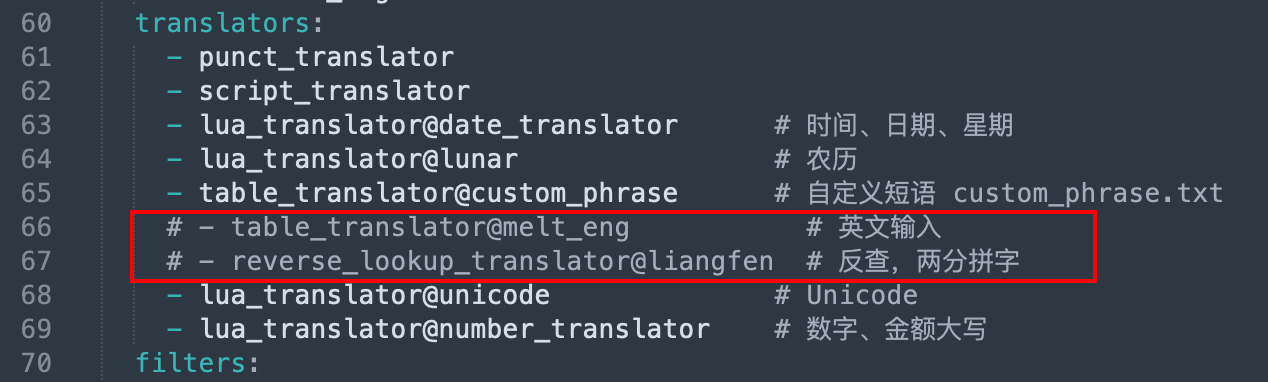The width and height of the screenshot is (1268, 382).
Task: Select line number 66 in the gutter
Action: [x=35, y=227]
